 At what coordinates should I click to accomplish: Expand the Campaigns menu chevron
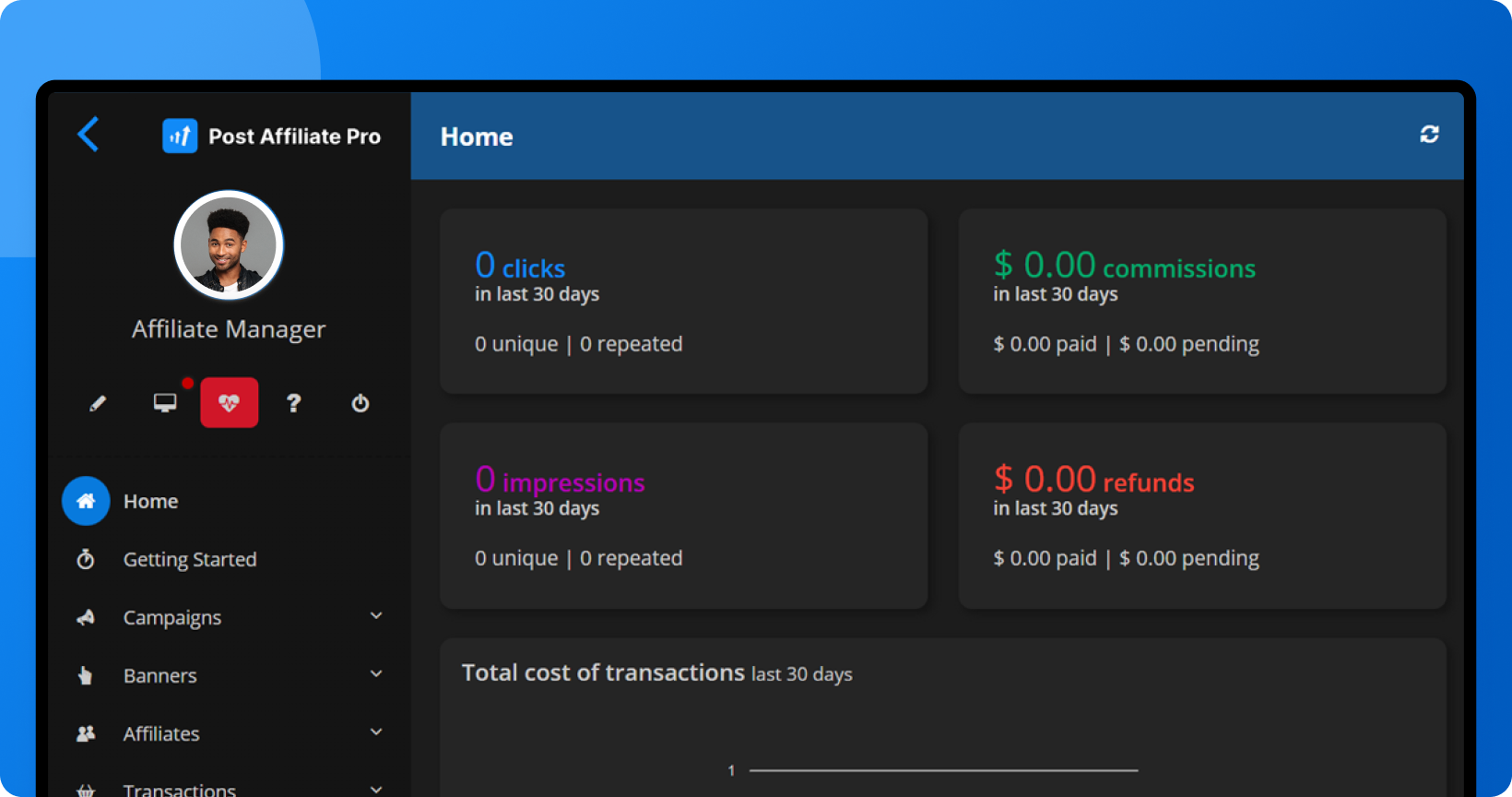click(x=376, y=616)
